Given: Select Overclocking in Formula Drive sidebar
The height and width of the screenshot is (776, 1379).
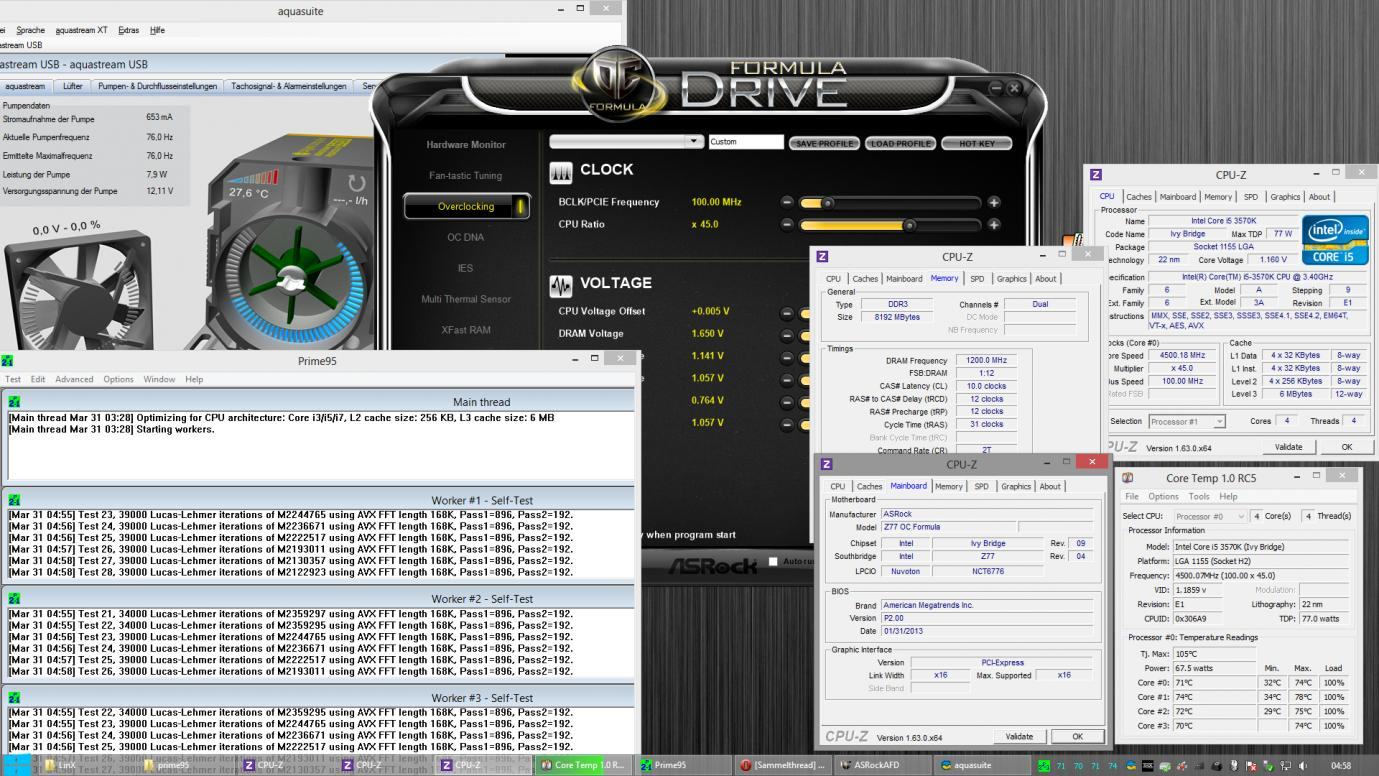Looking at the screenshot, I should 466,207.
